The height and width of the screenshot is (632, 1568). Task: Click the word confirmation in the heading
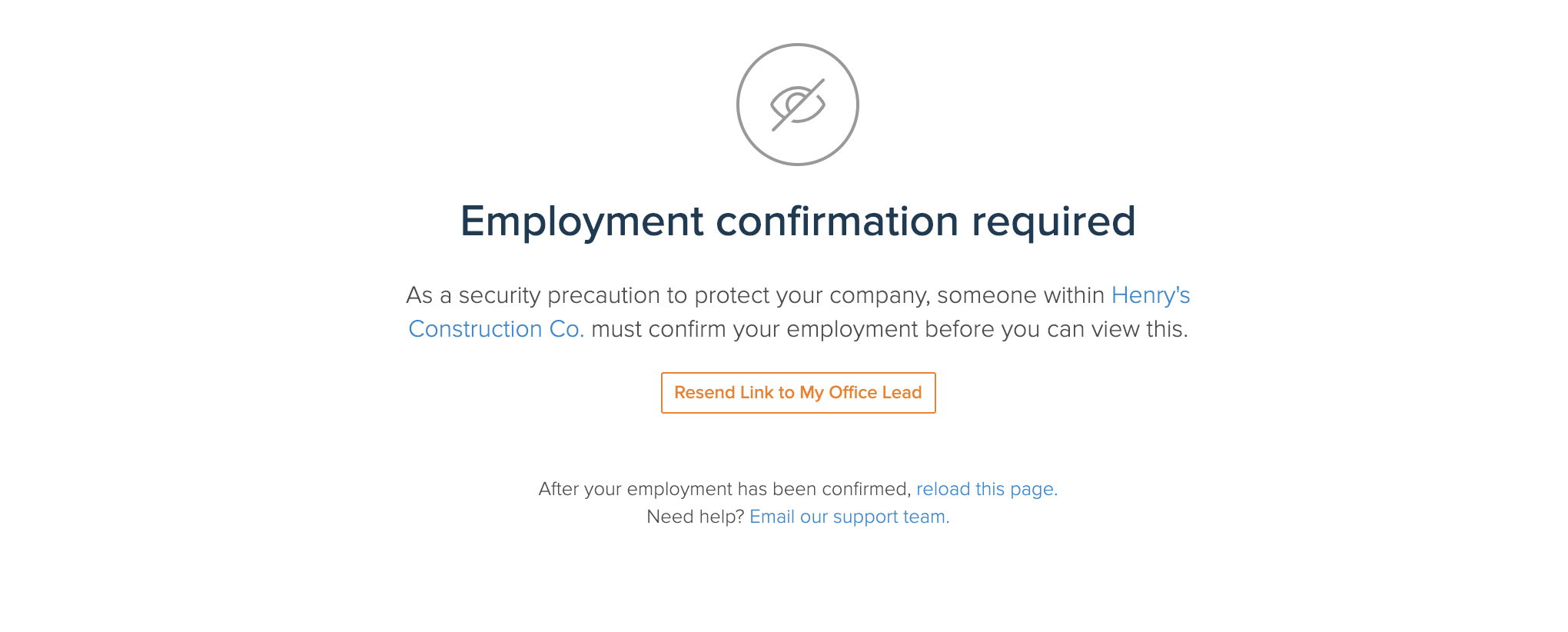[838, 221]
